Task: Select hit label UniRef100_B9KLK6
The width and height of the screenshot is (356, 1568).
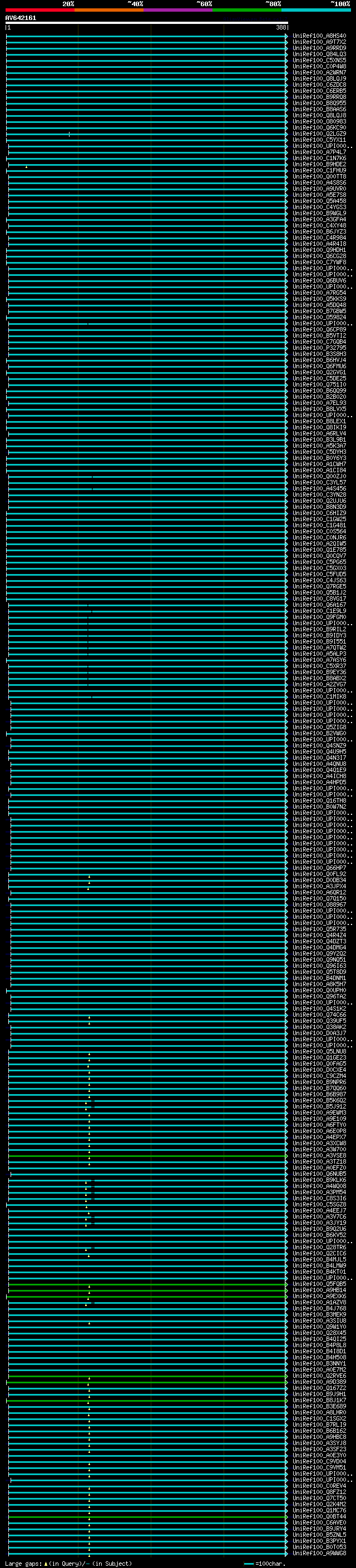Action: pyautogui.click(x=319, y=1180)
